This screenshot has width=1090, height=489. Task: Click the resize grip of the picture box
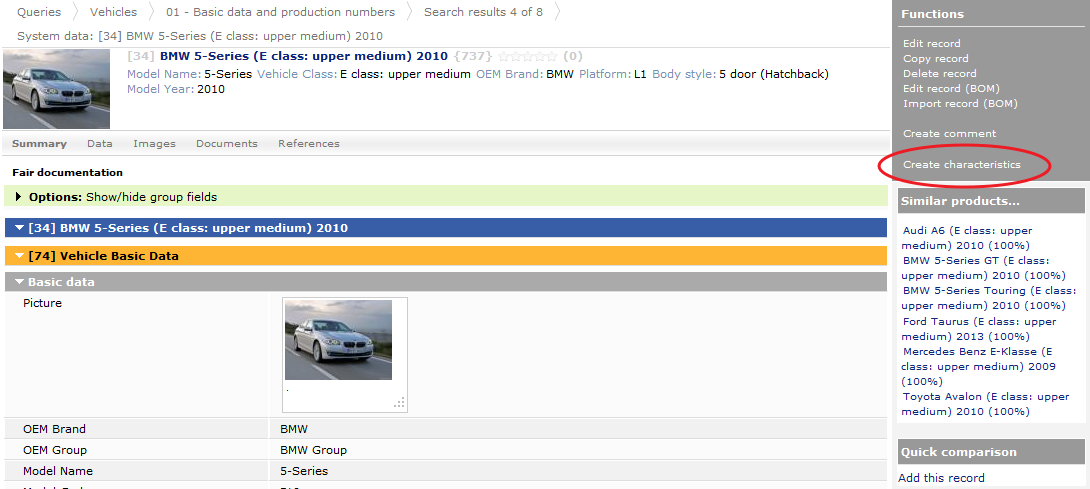400,402
